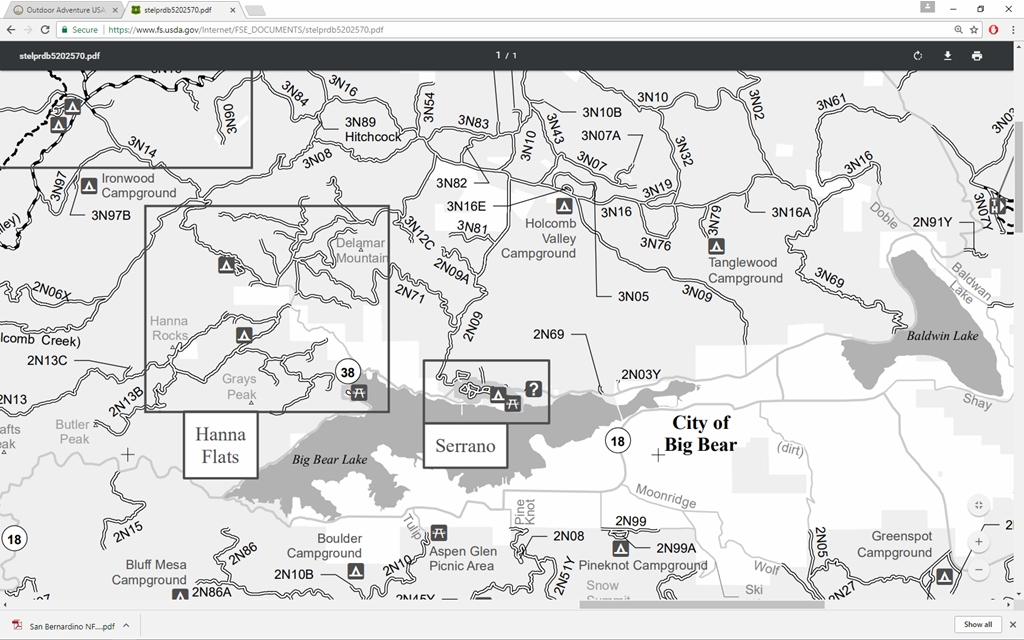1024x640 pixels.
Task: Open the San Bernardino NF pdf download
Action: (65, 626)
